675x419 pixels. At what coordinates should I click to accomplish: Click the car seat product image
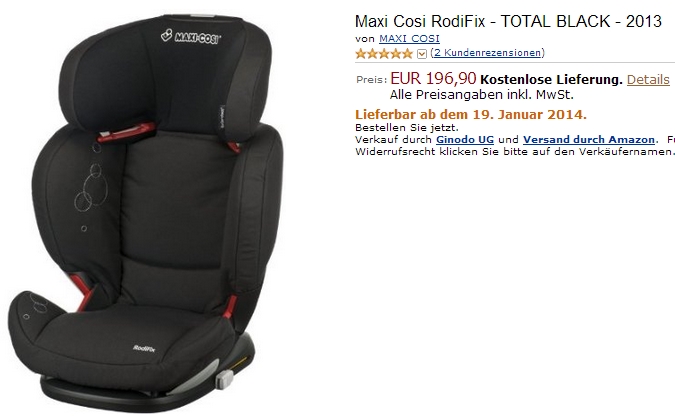click(146, 213)
